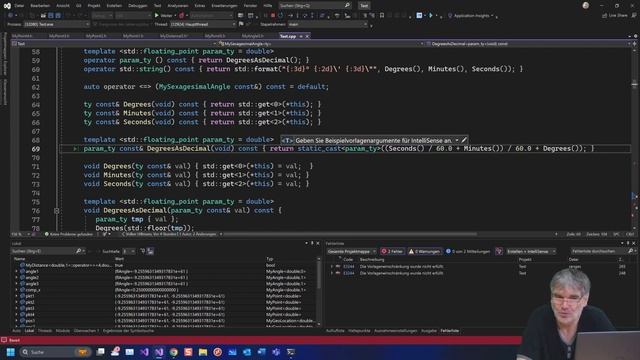Open Erstellen + IntelliSense dropdown

click(x=531, y=251)
